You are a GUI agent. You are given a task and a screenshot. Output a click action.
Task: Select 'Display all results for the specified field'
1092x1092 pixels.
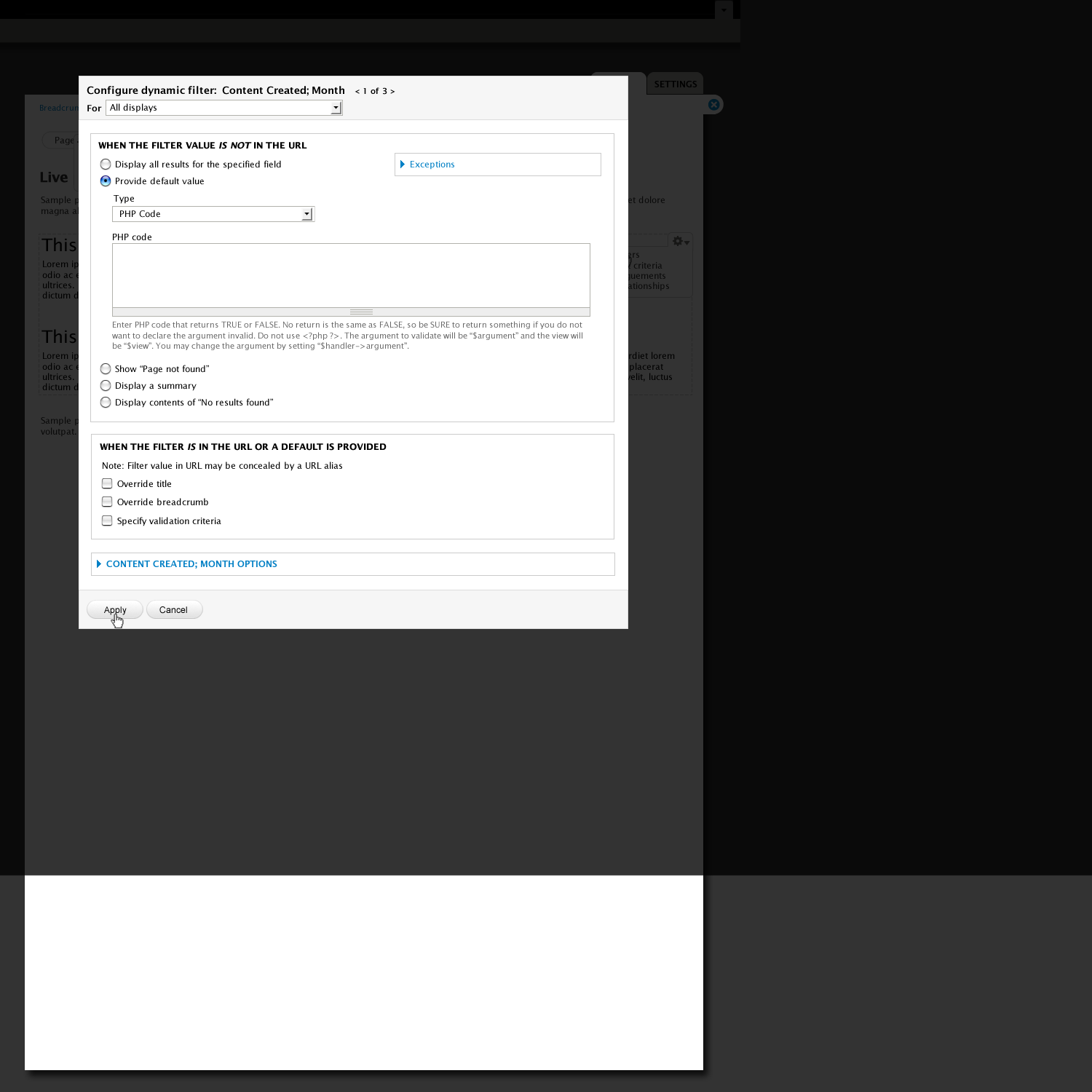point(106,165)
